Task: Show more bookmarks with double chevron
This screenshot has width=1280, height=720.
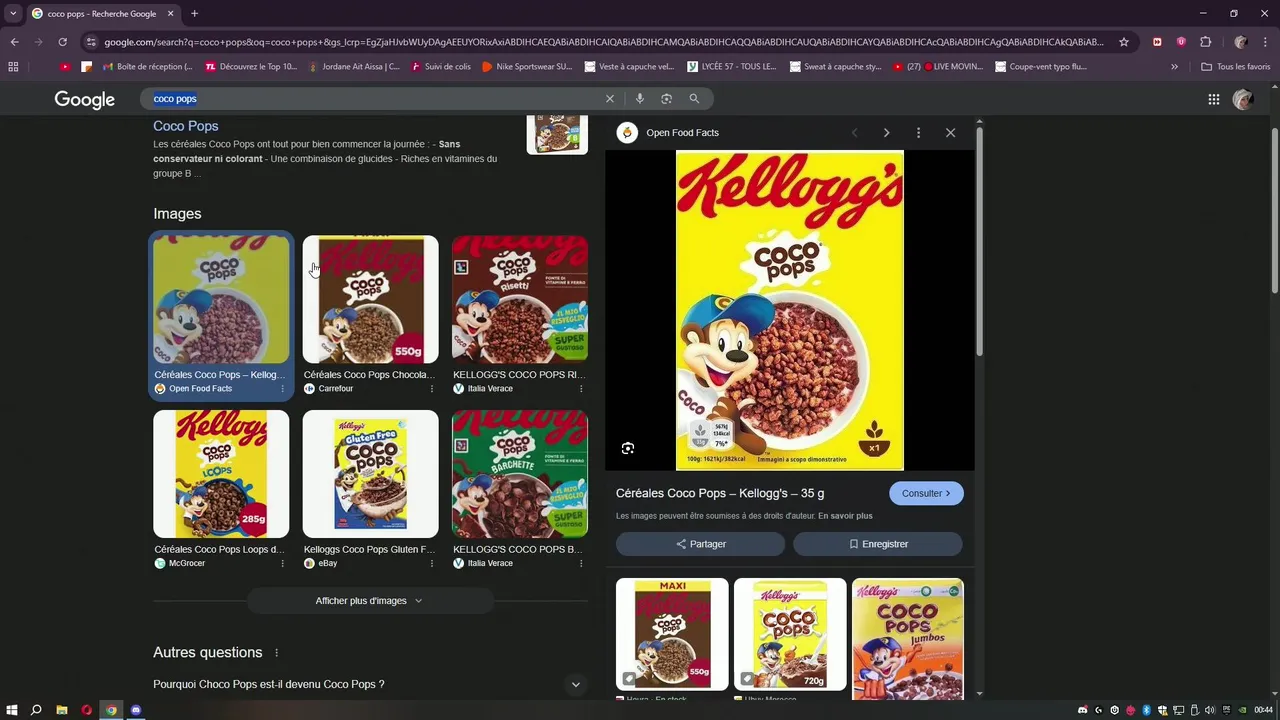Action: pyautogui.click(x=1174, y=67)
